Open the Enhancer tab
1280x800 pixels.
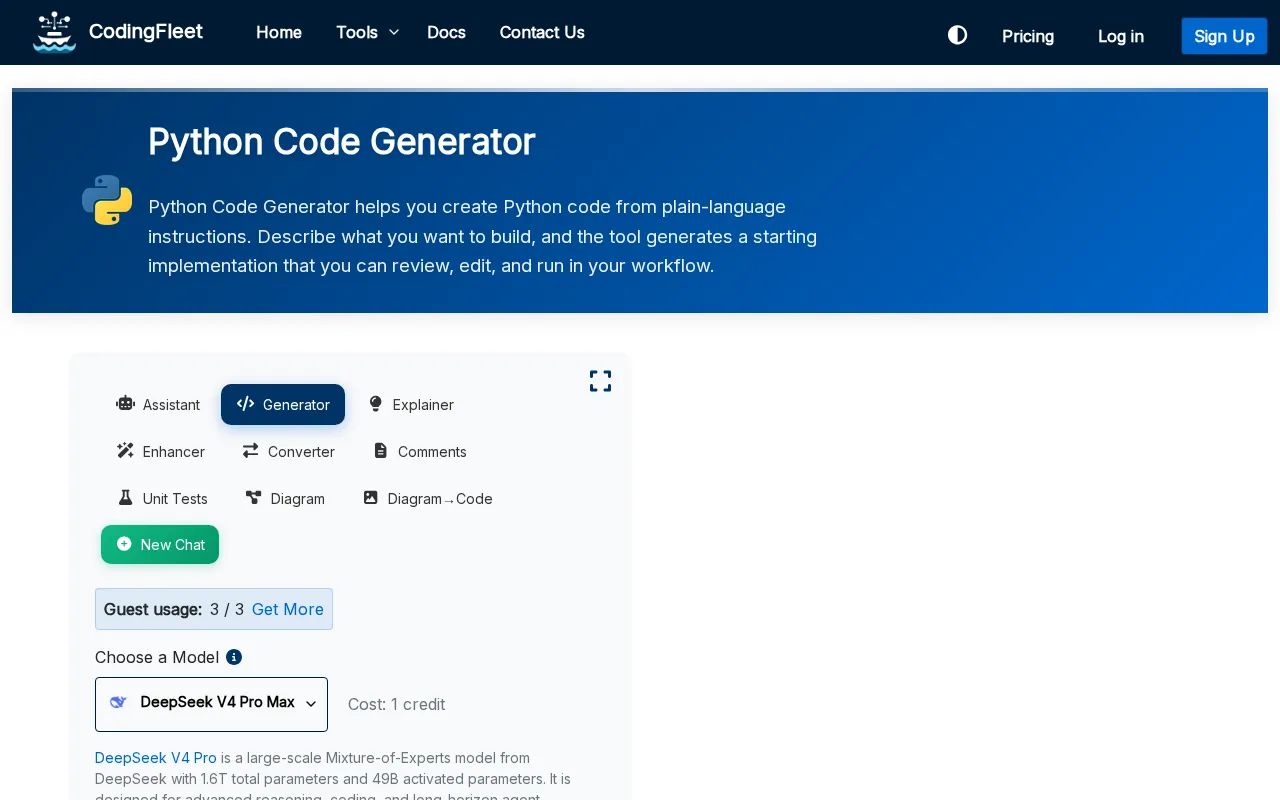pyautogui.click(x=160, y=451)
